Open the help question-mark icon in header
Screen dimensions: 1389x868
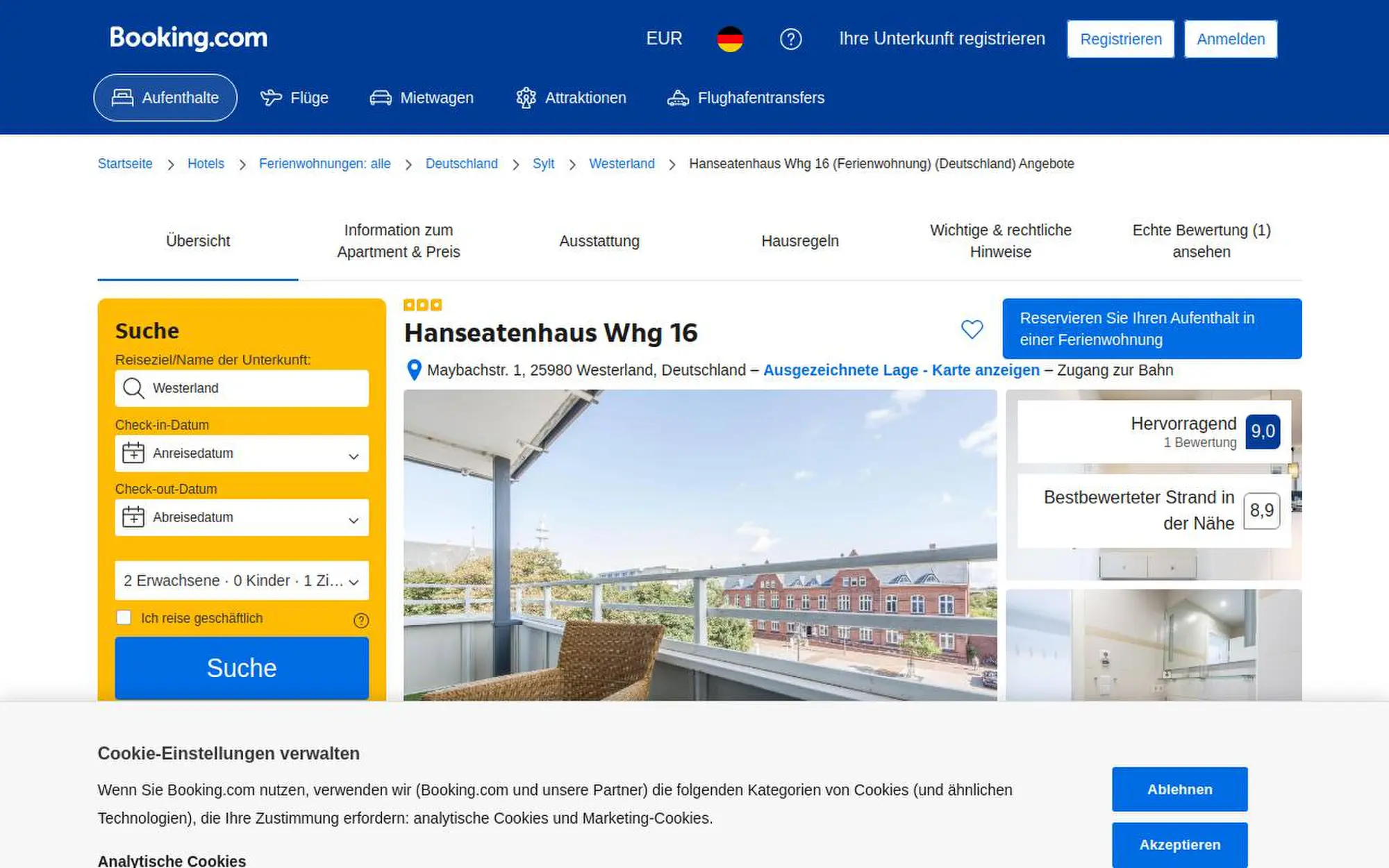click(x=790, y=39)
